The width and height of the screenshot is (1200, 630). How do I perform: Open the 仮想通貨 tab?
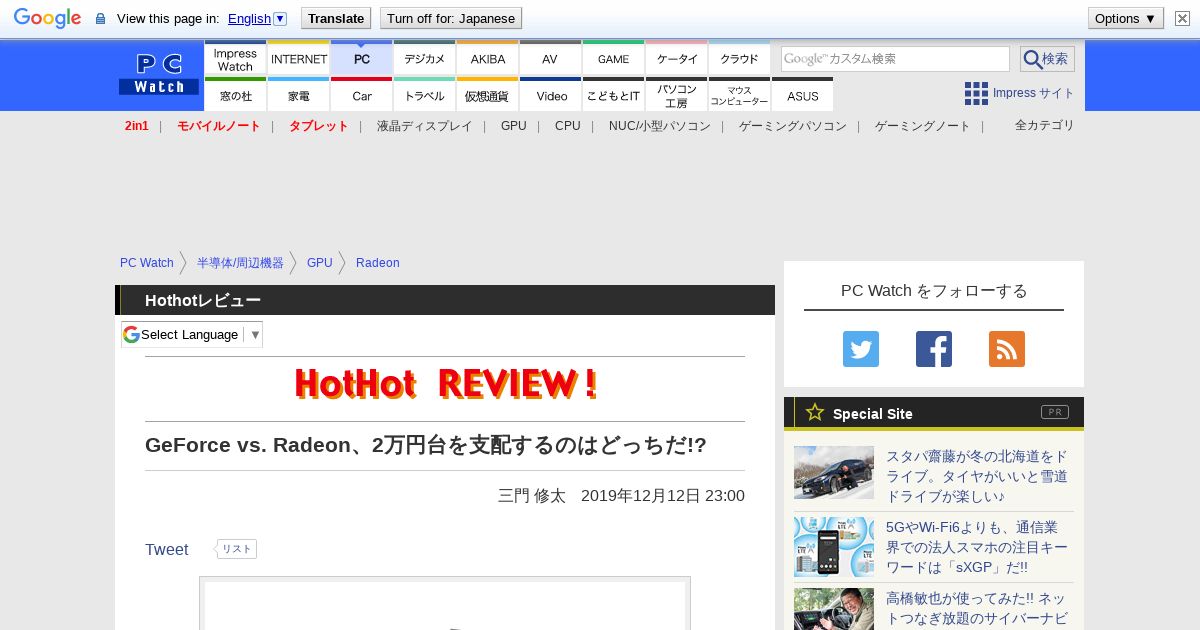click(488, 95)
